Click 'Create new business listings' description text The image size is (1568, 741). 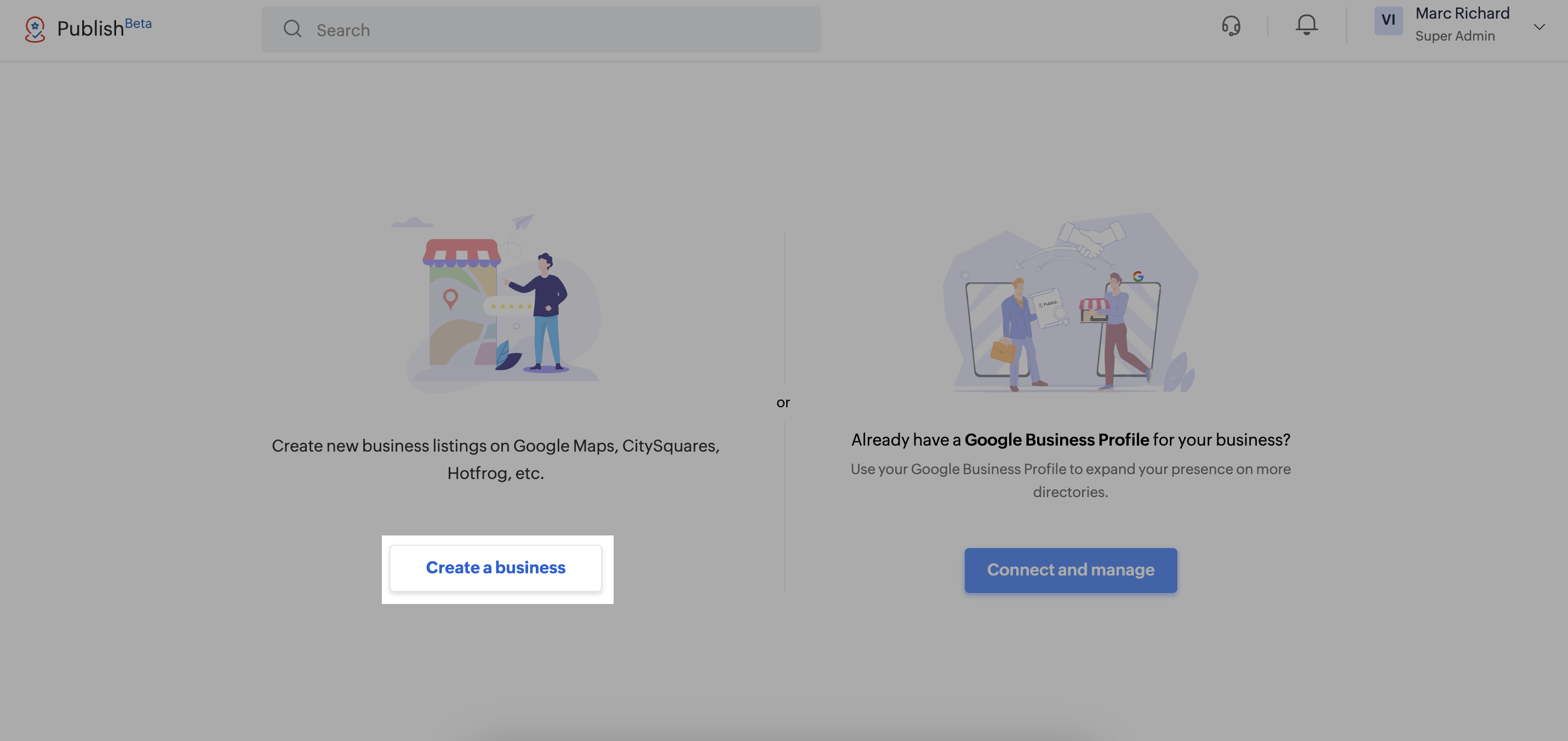click(495, 459)
